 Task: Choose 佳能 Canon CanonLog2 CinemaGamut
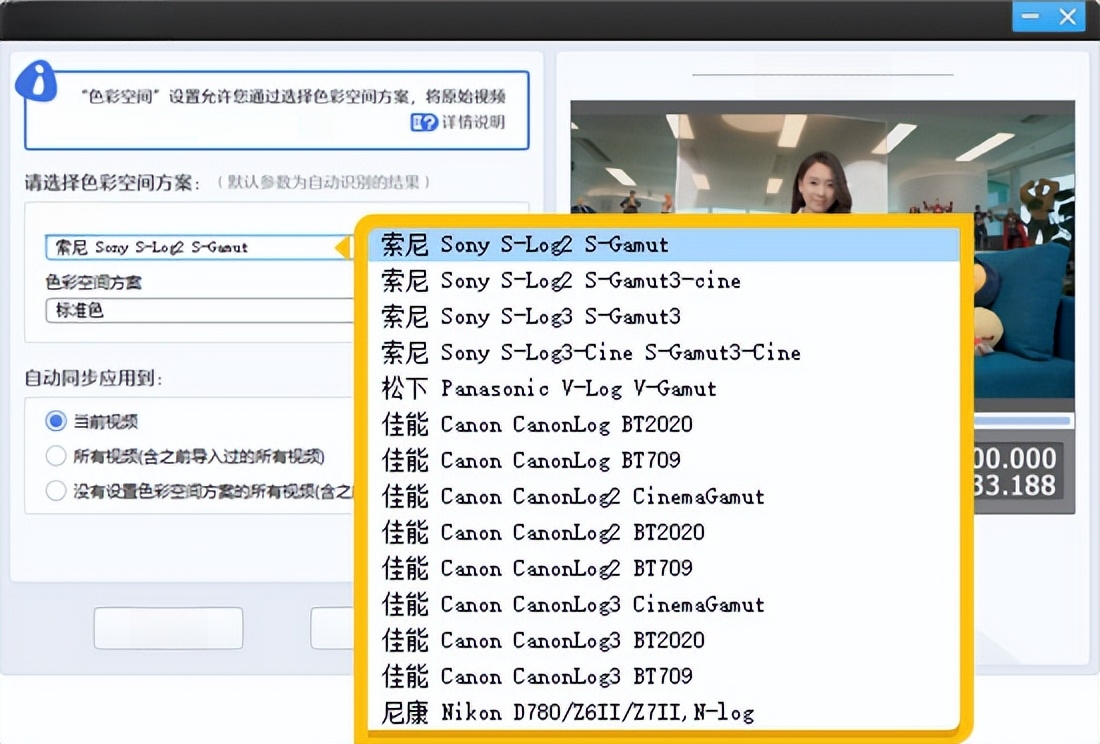tap(664, 496)
